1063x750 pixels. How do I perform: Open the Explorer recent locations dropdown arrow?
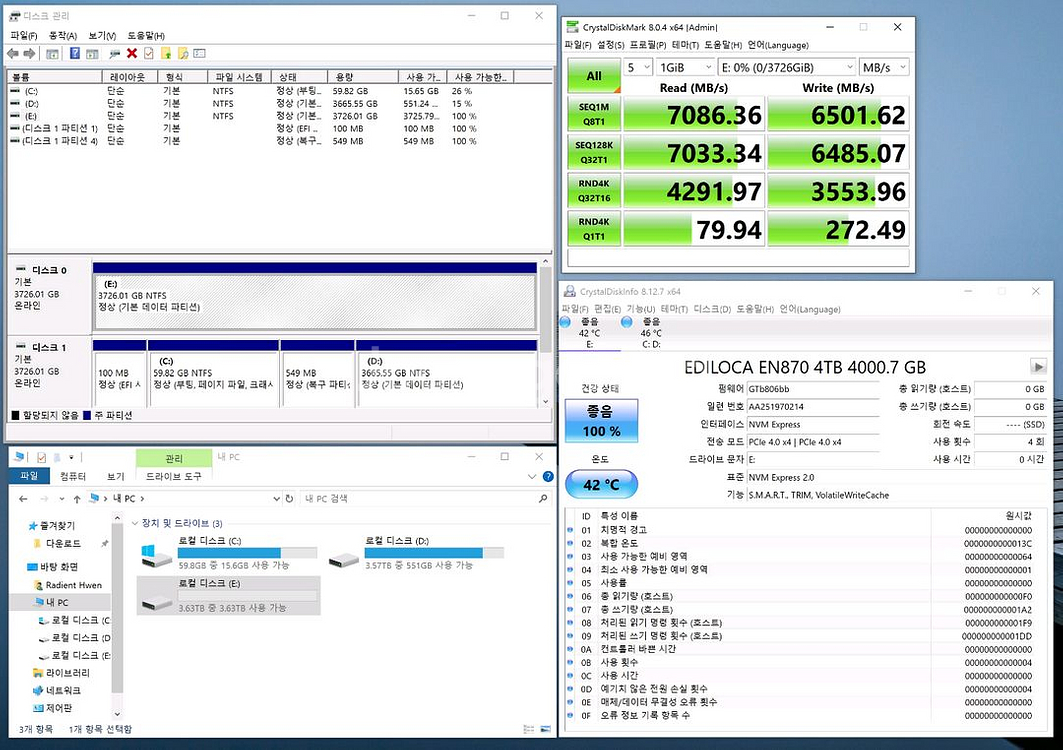tap(61, 498)
